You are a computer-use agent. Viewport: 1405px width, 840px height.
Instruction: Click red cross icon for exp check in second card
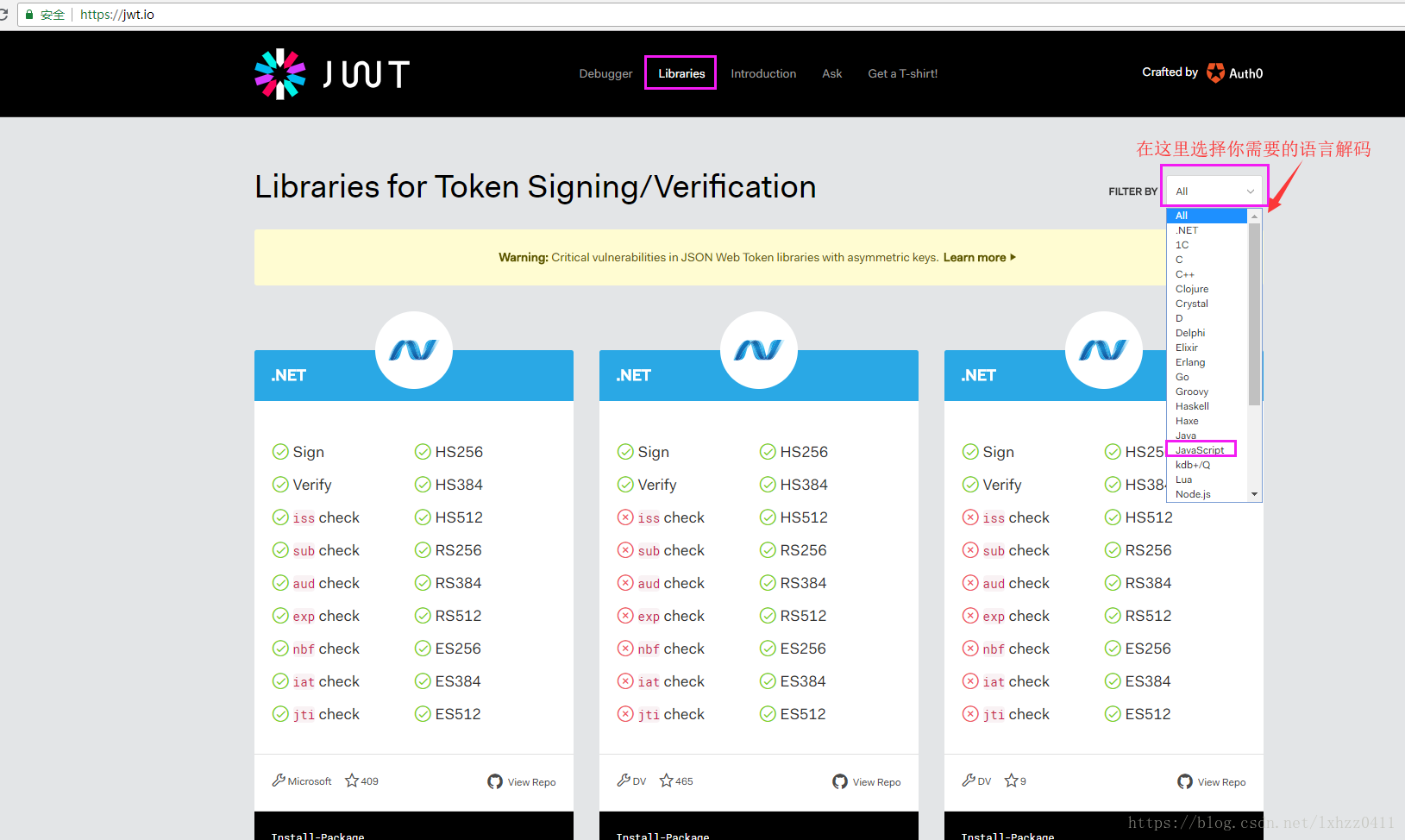point(625,616)
